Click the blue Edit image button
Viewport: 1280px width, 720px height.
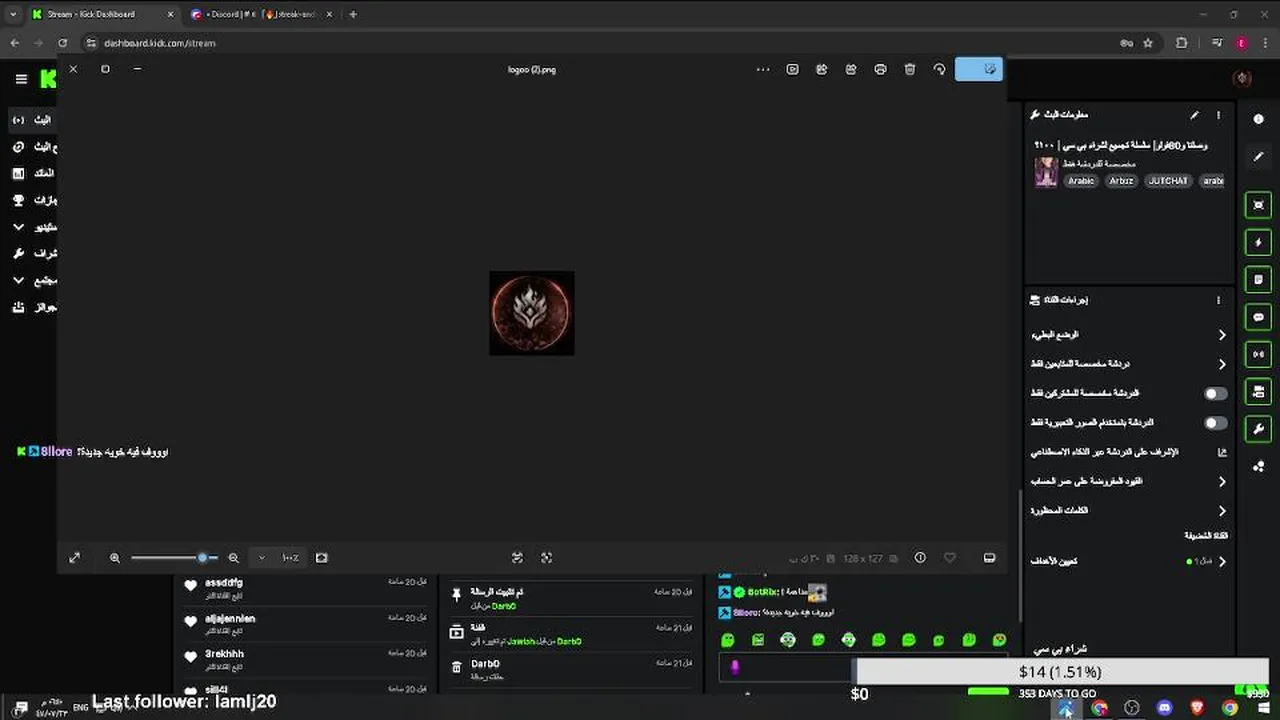click(978, 69)
